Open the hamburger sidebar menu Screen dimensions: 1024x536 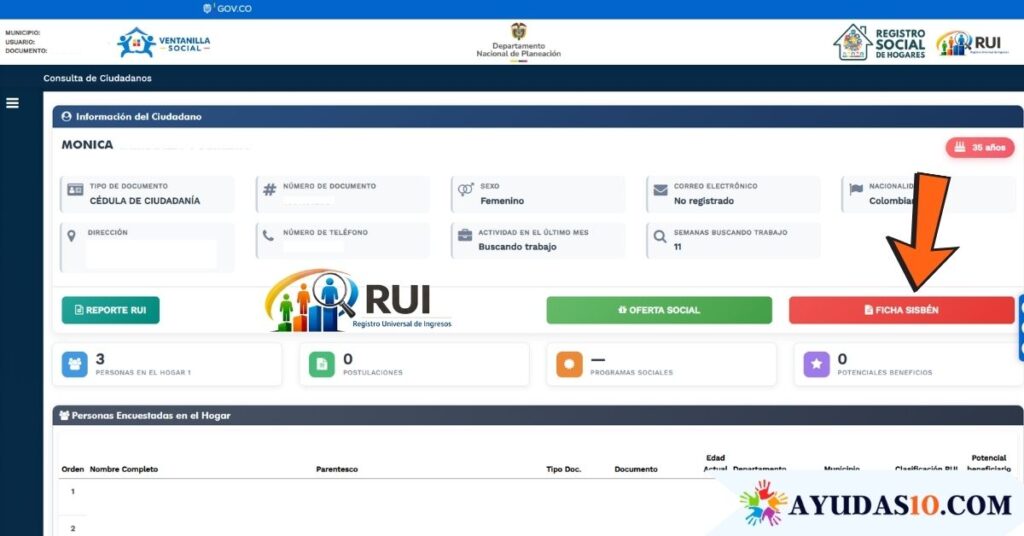(12, 103)
